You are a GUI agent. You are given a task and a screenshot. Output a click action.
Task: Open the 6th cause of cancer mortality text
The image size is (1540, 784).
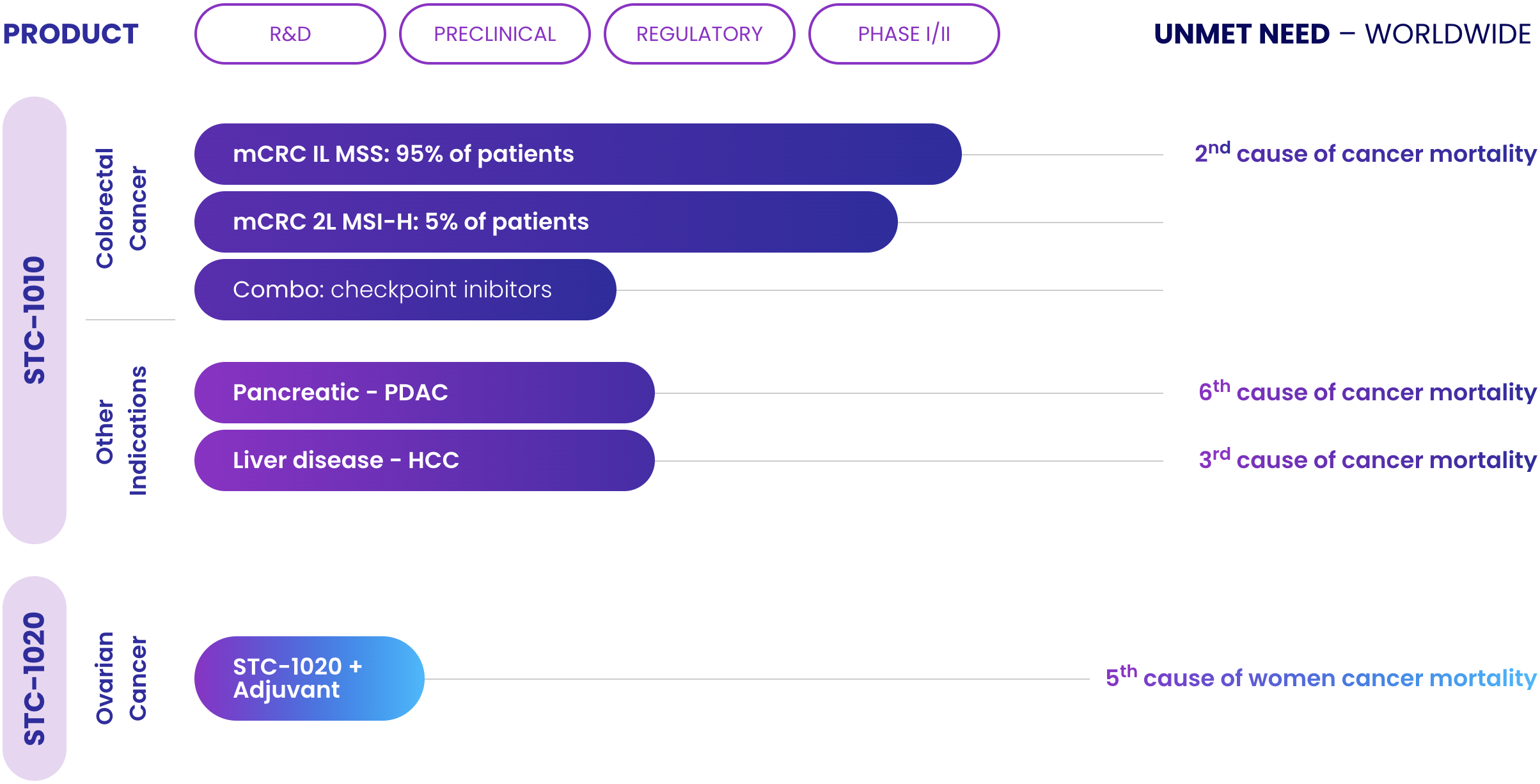point(1367,392)
